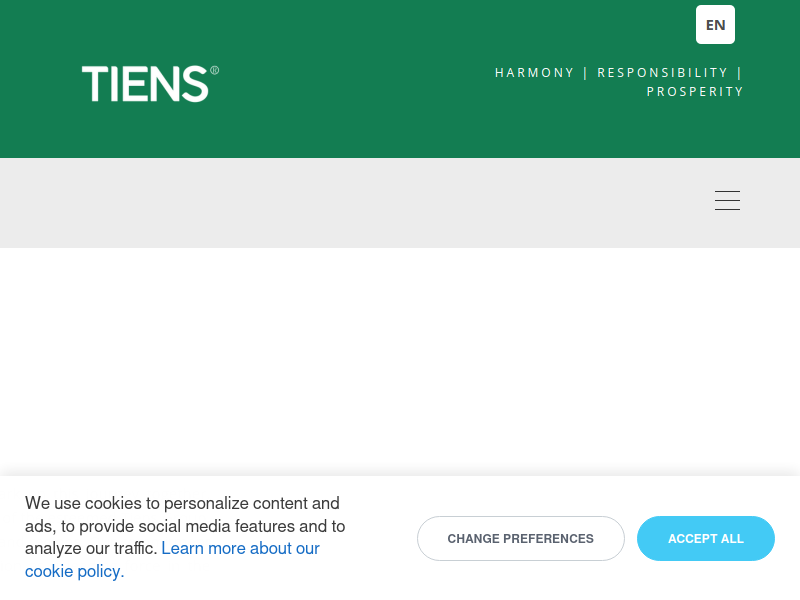The image size is (800, 600).
Task: Open Change Preferences for cookies
Action: (520, 538)
